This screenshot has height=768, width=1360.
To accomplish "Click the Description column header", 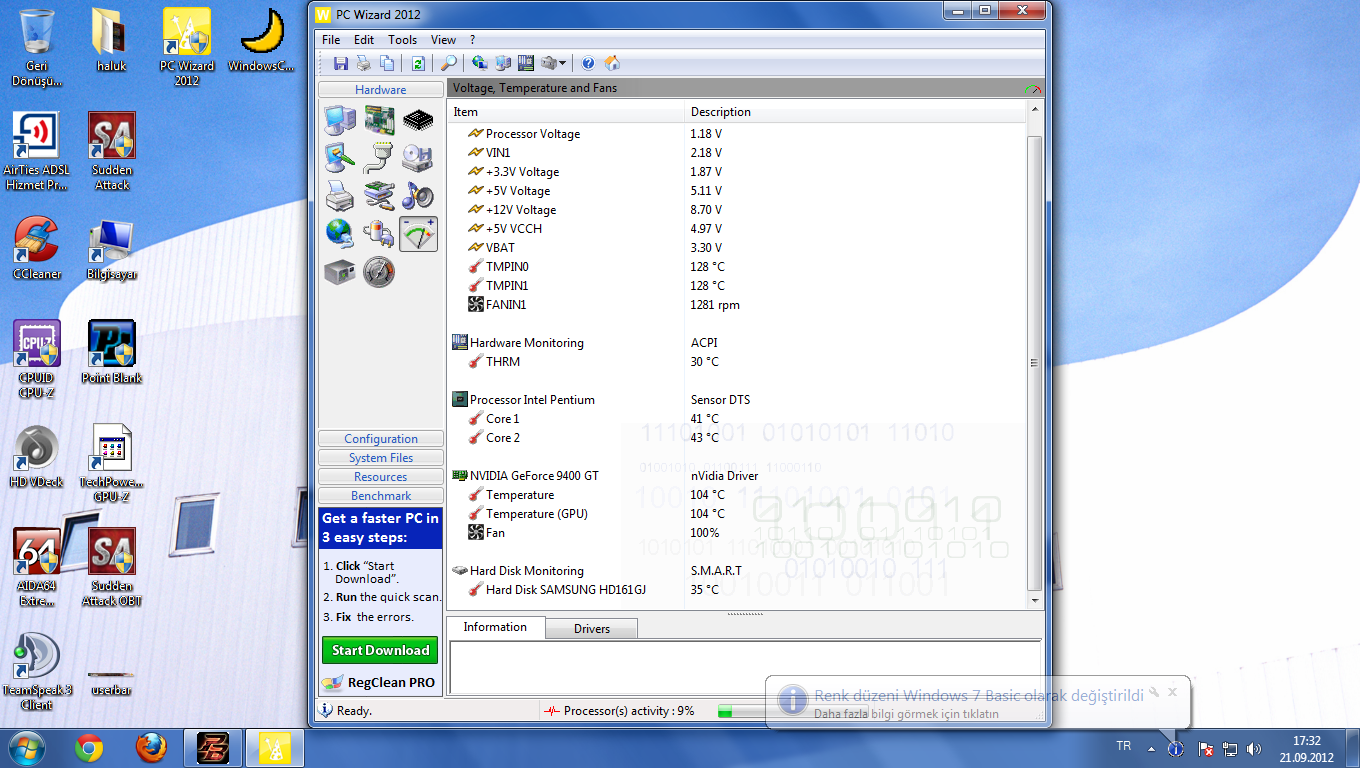I will pos(855,112).
